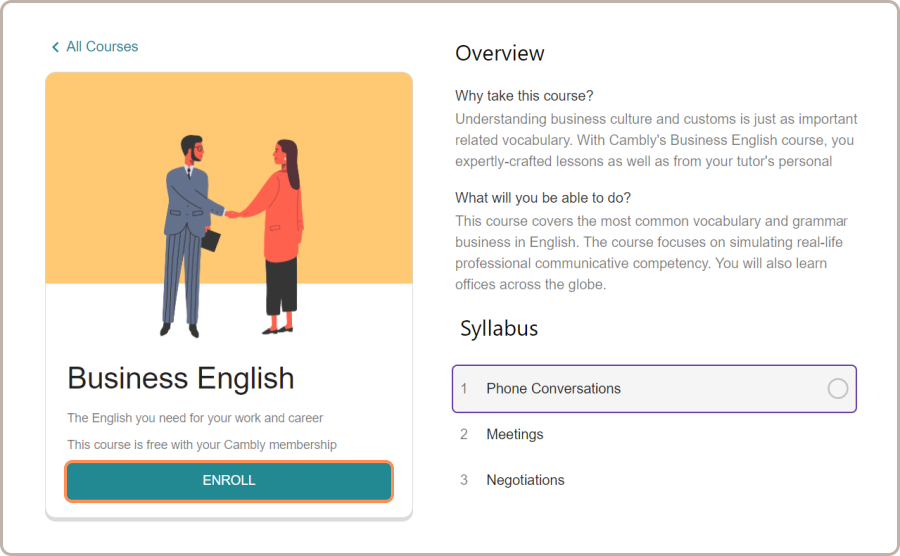Select the Meetings lesson in the syllabus
Screen dimensions: 900x556
[x=515, y=434]
